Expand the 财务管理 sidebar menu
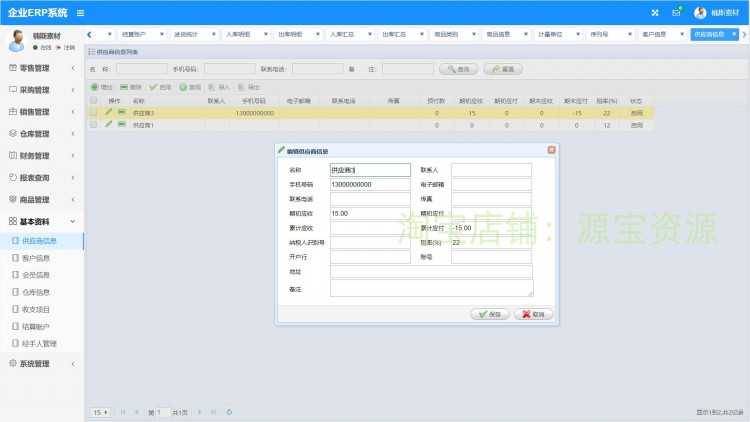 pos(42,156)
